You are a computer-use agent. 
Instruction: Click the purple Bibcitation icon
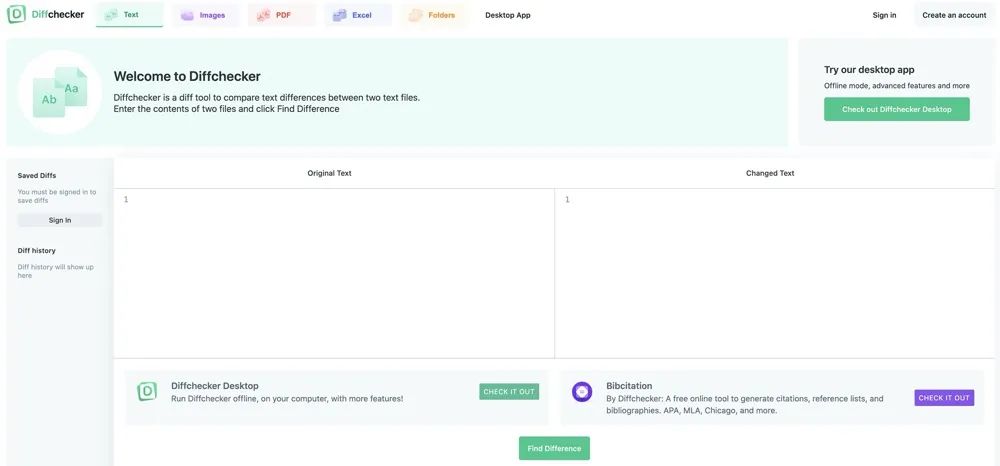coord(582,391)
